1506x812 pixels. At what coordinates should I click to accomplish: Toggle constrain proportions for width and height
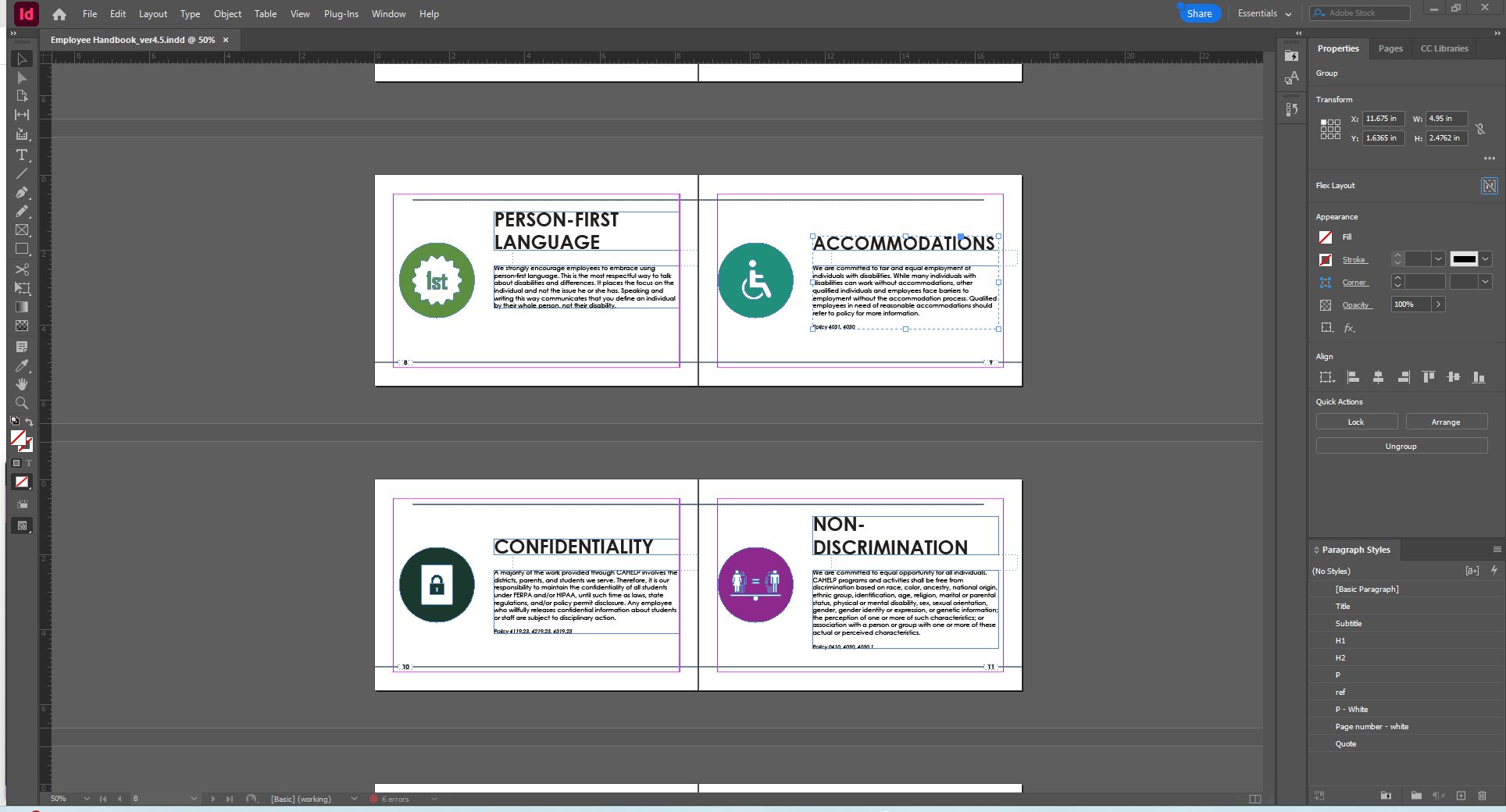(x=1480, y=129)
